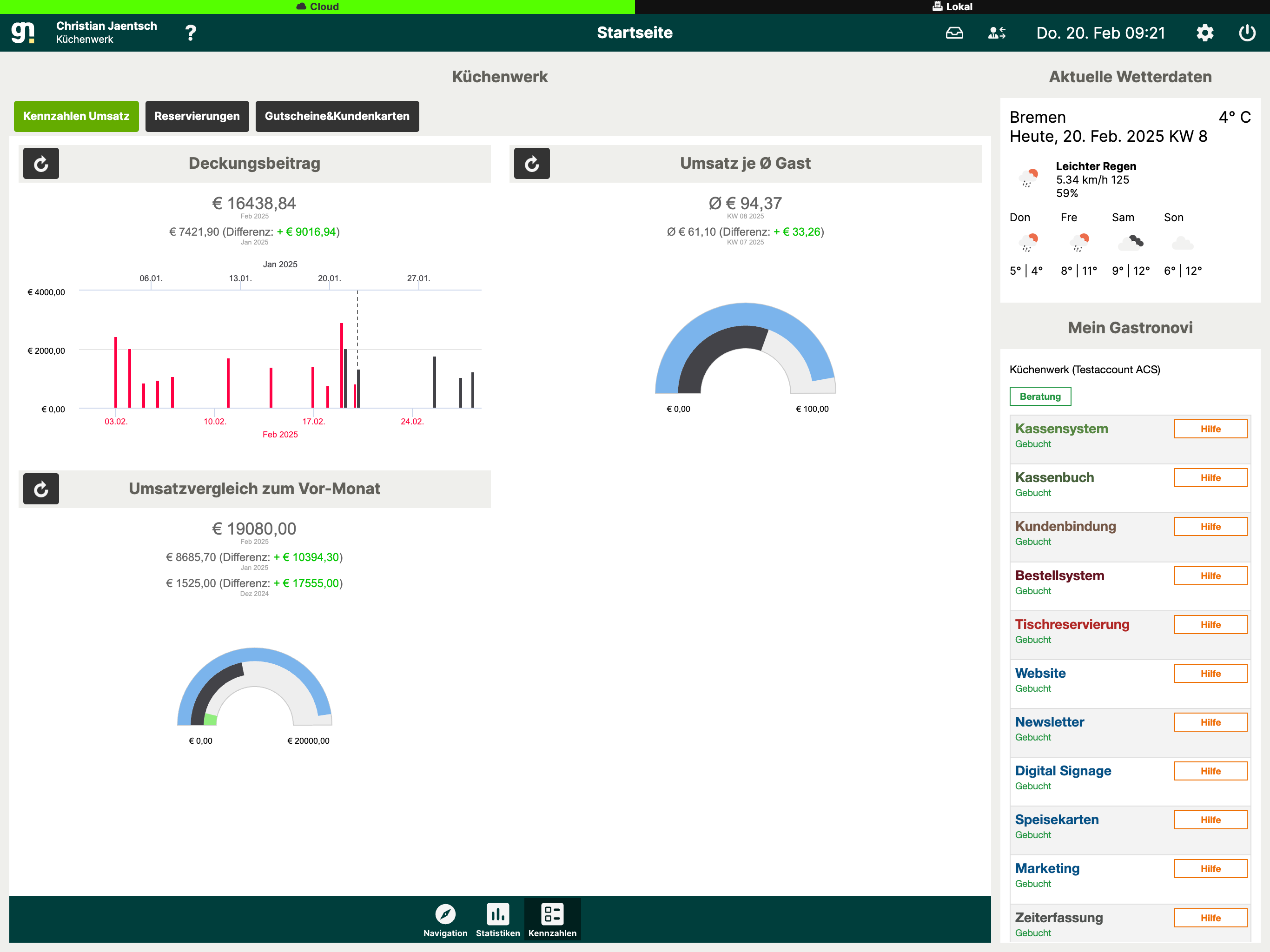This screenshot has height=952, width=1270.
Task: Switch to the Reservierungen tab
Action: [x=197, y=116]
